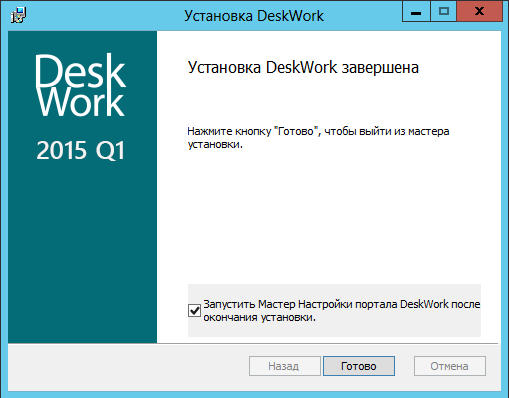Image resolution: width=509 pixels, height=398 pixels.
Task: Click the Отмена button
Action: click(450, 366)
